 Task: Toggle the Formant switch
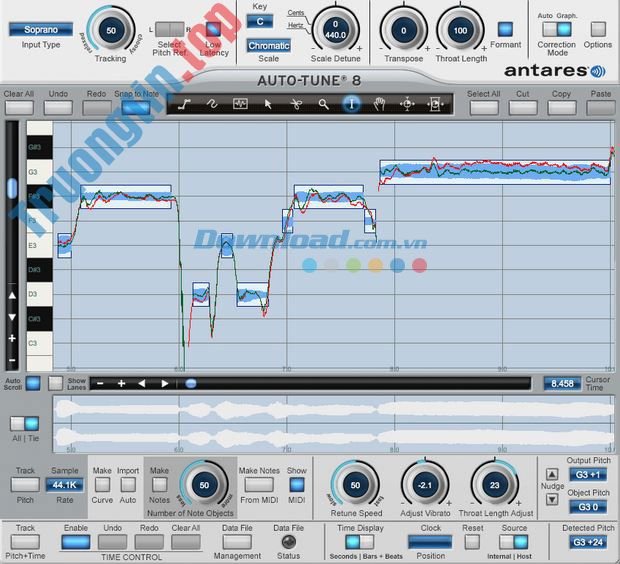coord(505,29)
